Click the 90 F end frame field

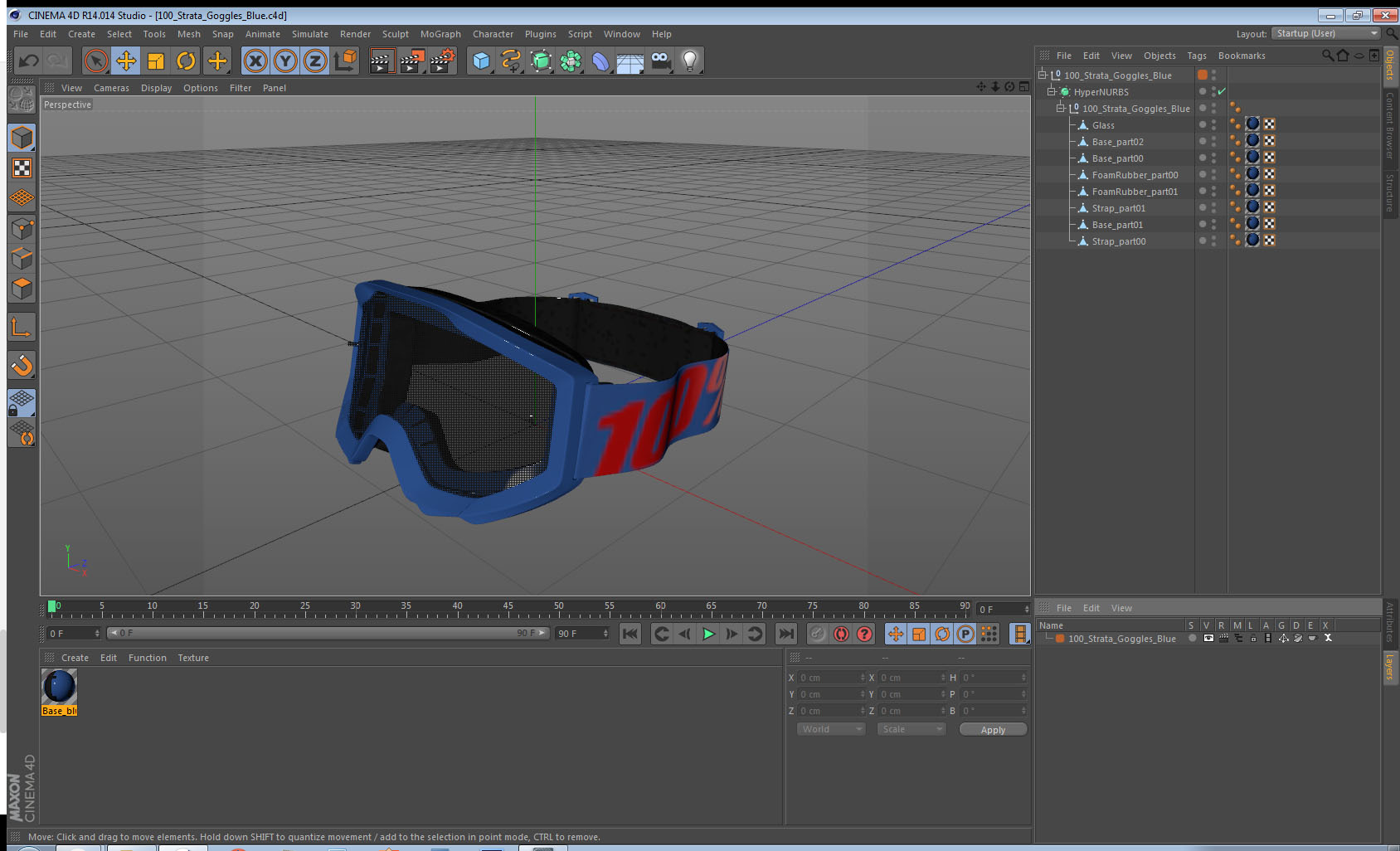pyautogui.click(x=583, y=633)
